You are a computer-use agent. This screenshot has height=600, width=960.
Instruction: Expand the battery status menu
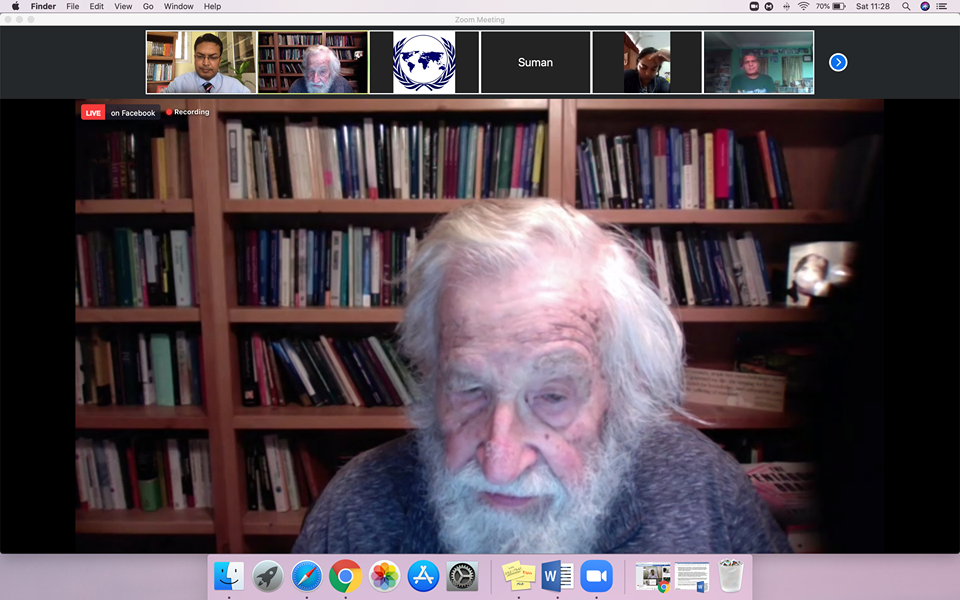click(838, 6)
